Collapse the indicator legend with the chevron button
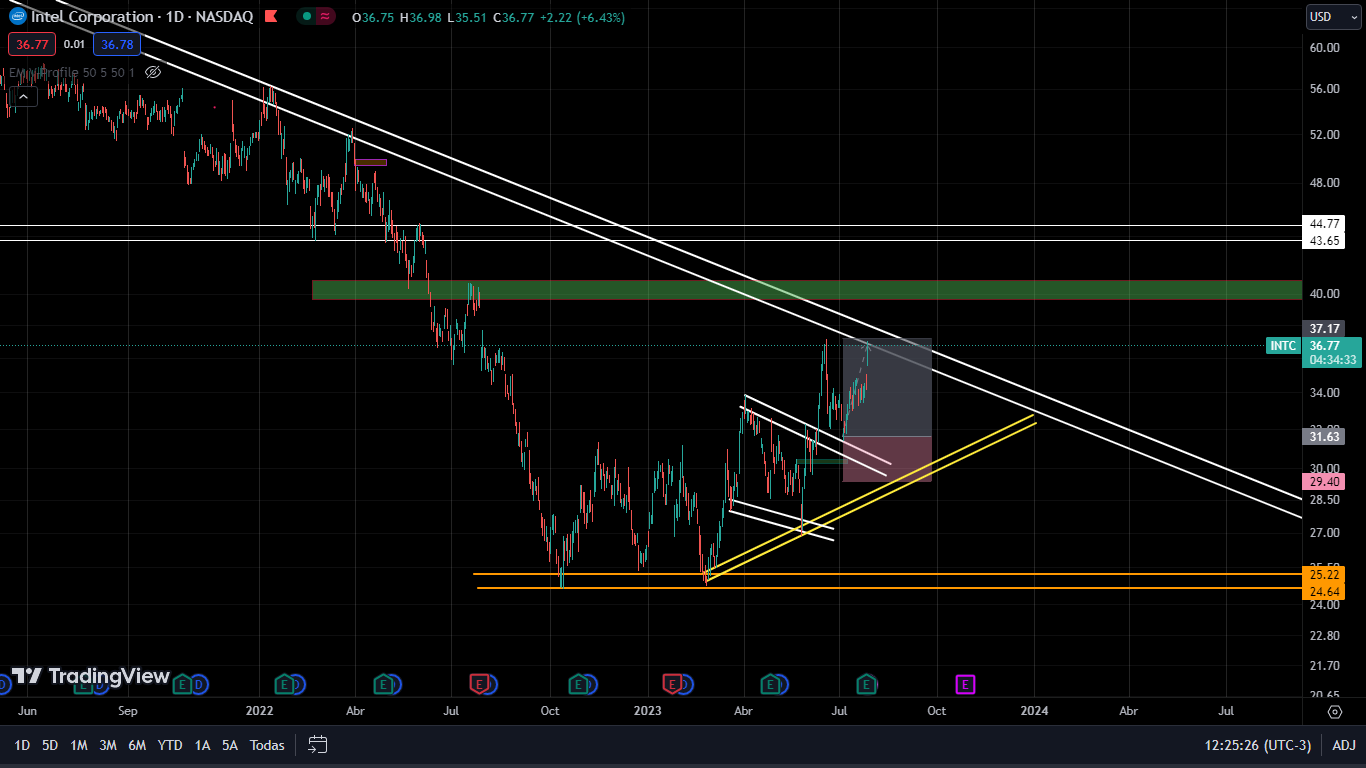 coord(25,96)
